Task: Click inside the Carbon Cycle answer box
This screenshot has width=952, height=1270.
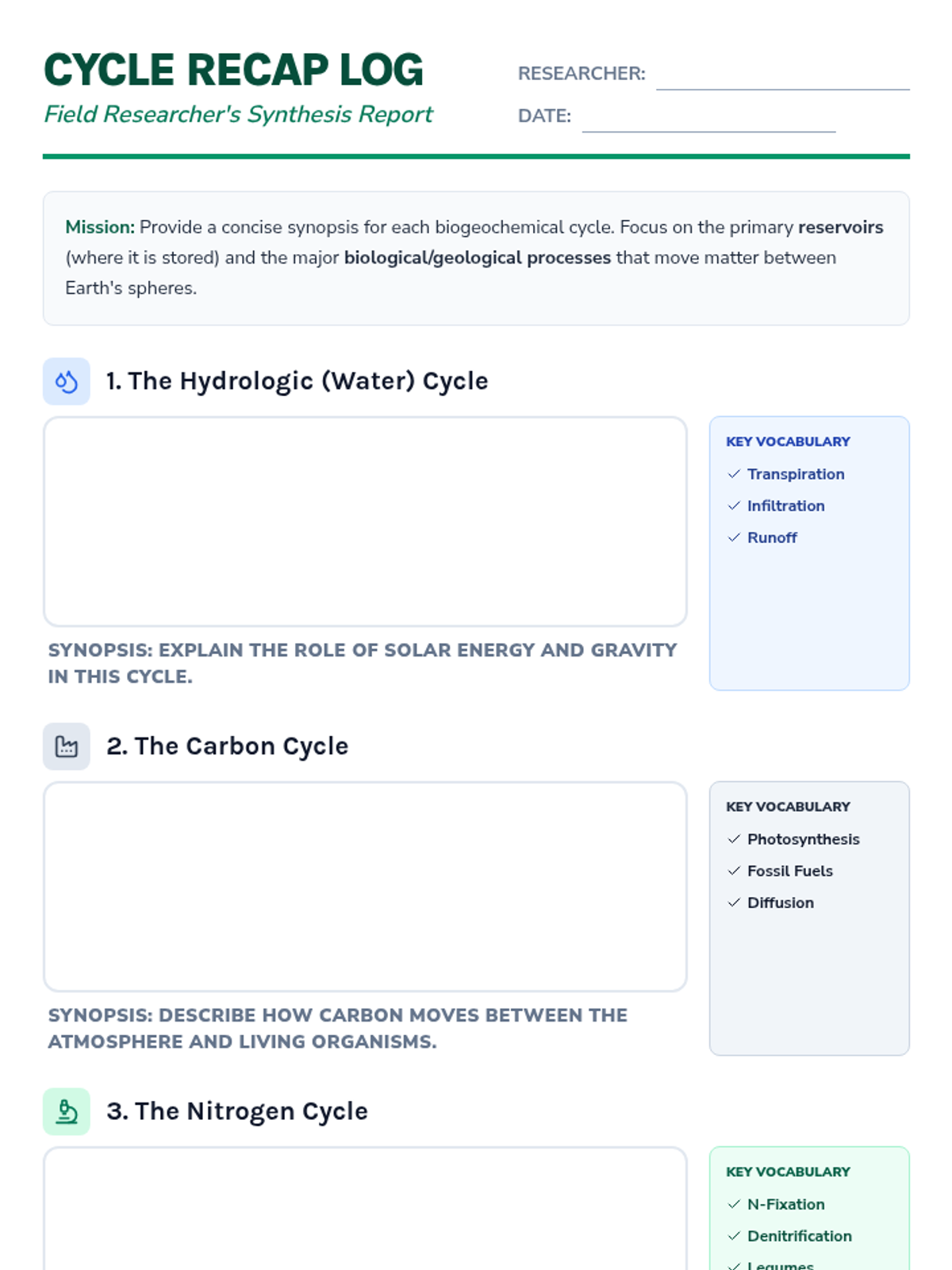Action: pyautogui.click(x=365, y=887)
